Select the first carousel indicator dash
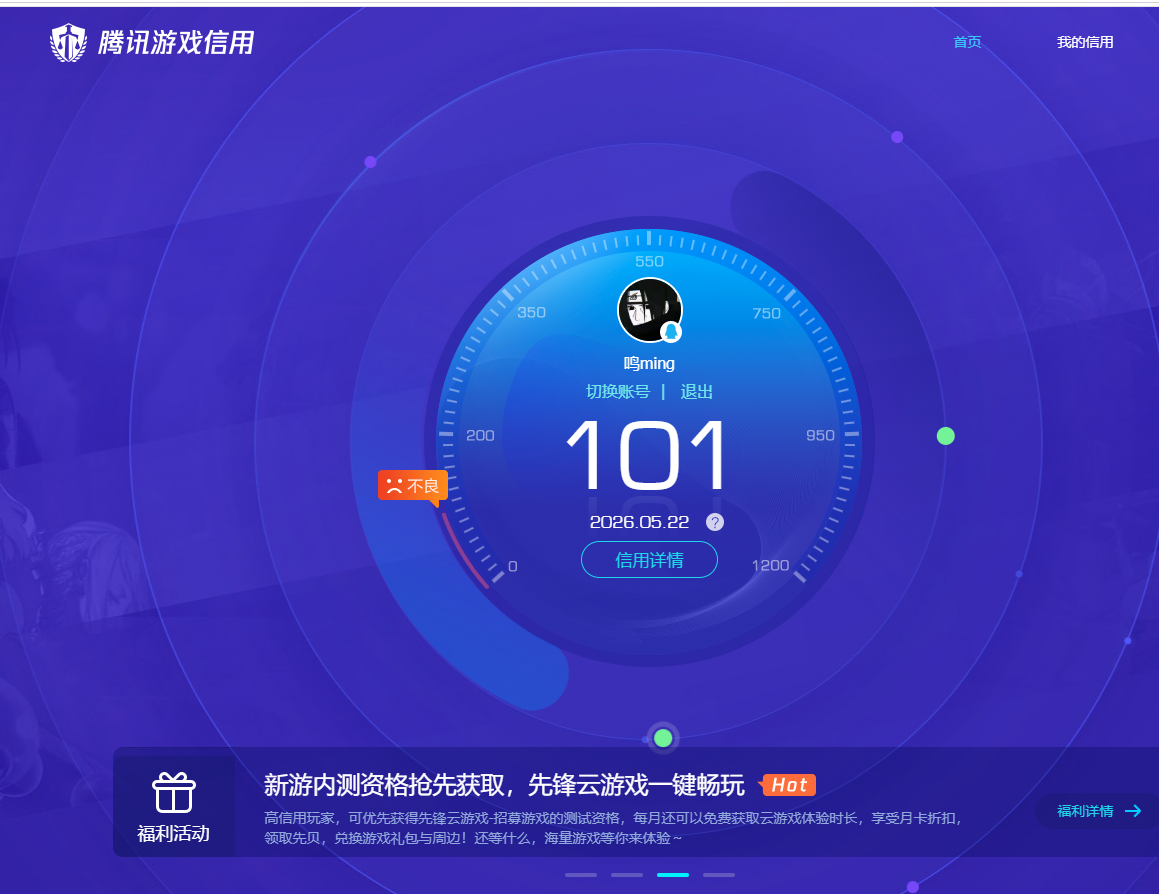 pyautogui.click(x=581, y=875)
